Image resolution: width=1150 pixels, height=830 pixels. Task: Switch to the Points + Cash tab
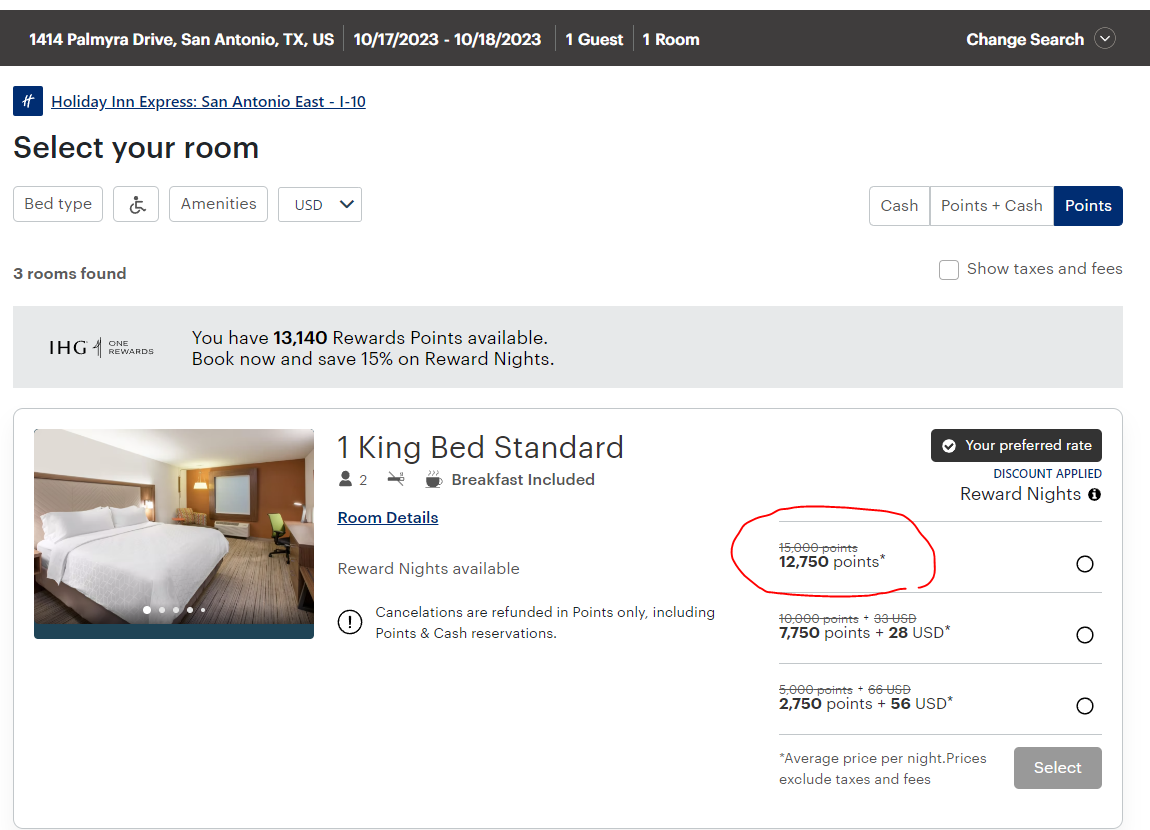991,206
